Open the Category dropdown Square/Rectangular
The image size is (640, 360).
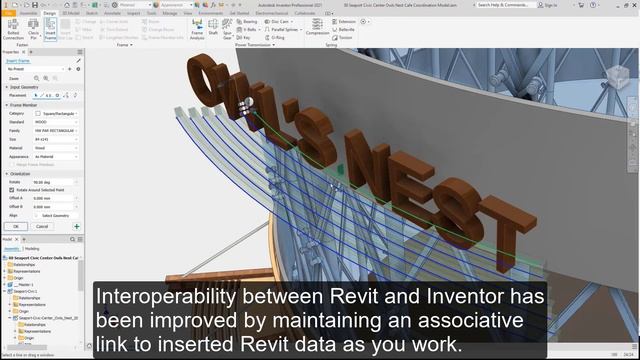[56, 113]
